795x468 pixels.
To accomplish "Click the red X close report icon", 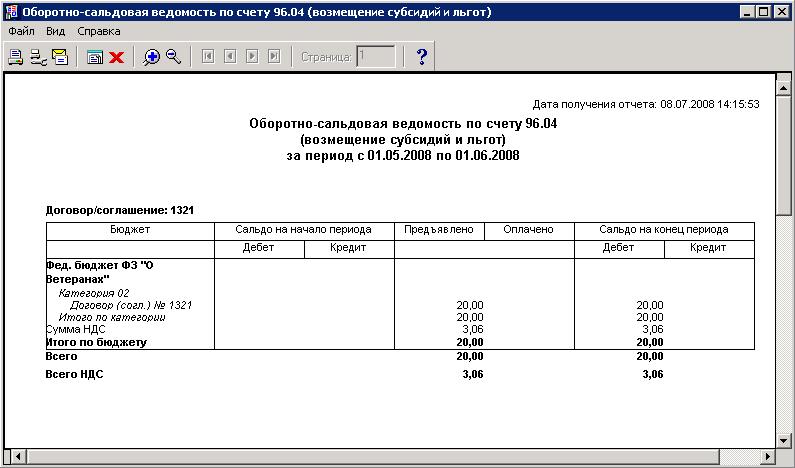I will click(x=116, y=57).
